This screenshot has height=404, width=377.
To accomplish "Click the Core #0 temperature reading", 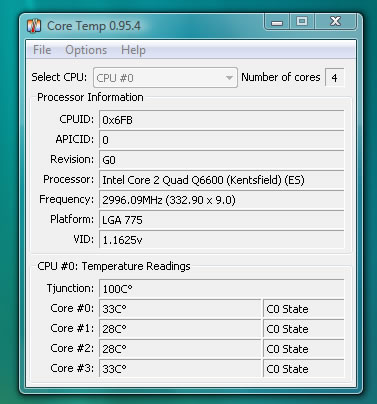I will pos(180,309).
